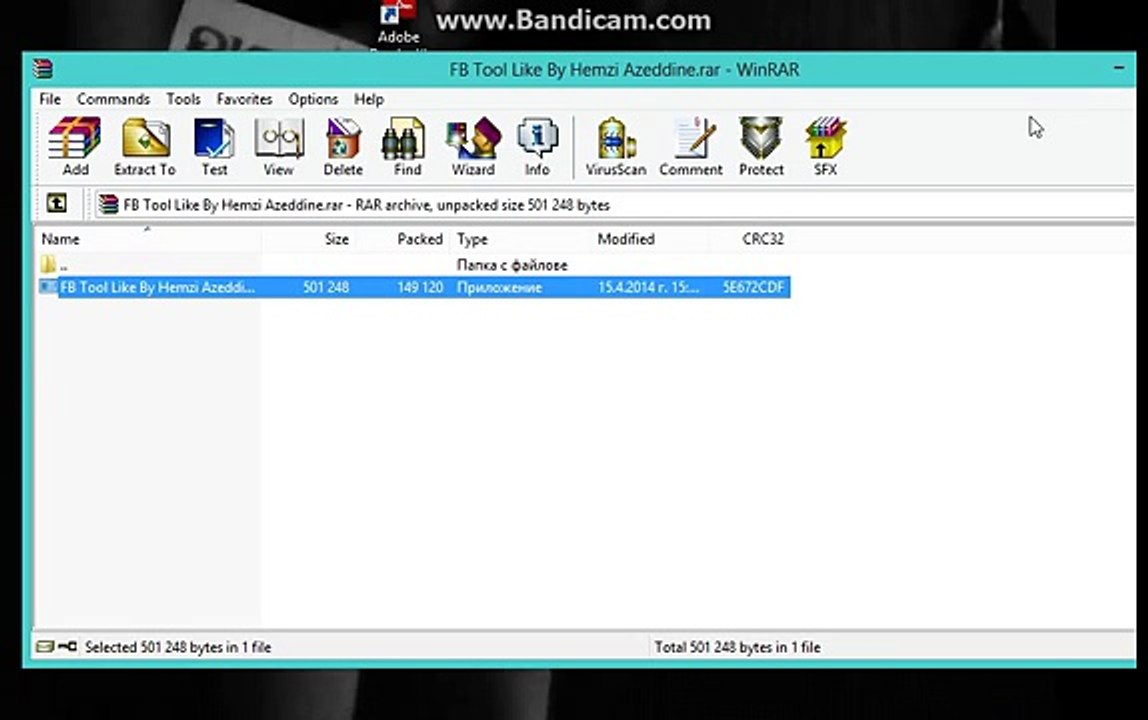Show archive Info
This screenshot has width=1148, height=720.
pyautogui.click(x=537, y=146)
